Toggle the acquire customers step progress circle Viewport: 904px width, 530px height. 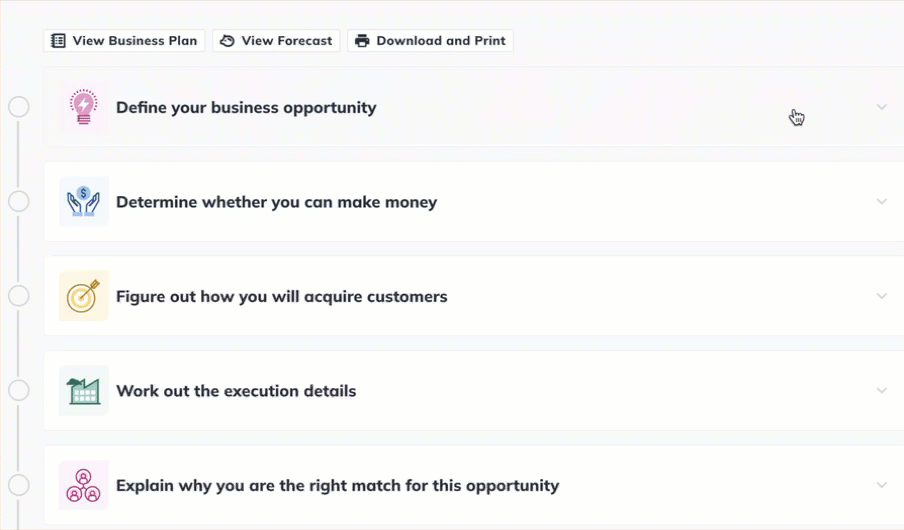pyautogui.click(x=18, y=296)
